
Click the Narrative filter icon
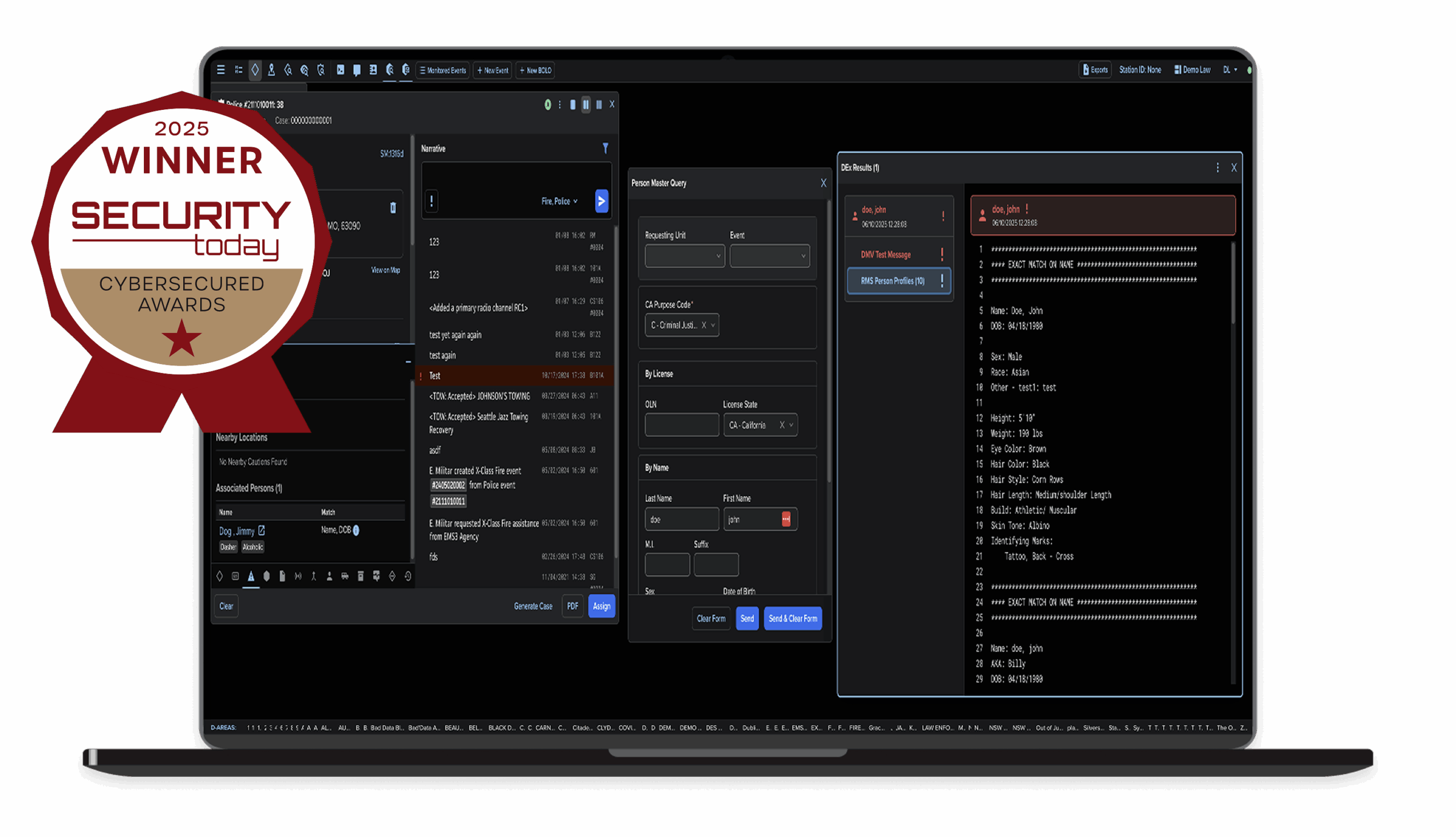[x=605, y=149]
